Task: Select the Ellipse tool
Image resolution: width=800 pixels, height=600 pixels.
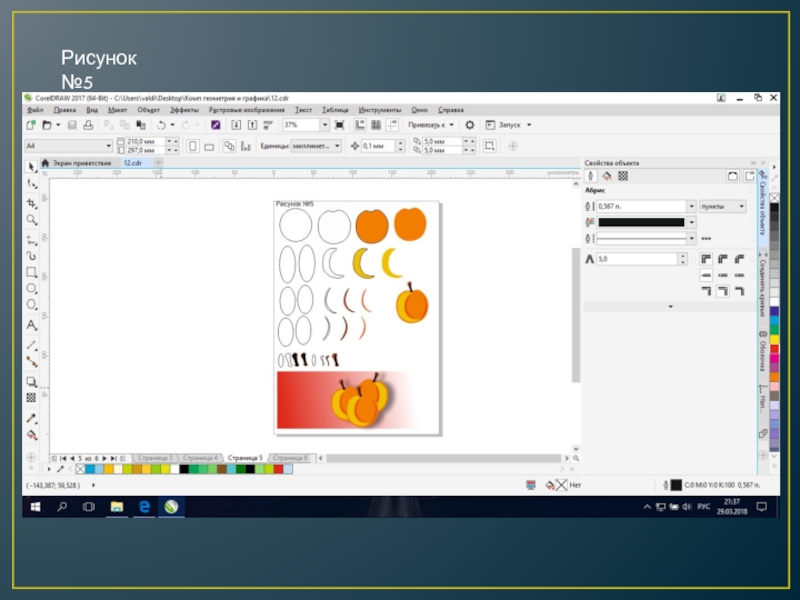Action: (x=32, y=288)
